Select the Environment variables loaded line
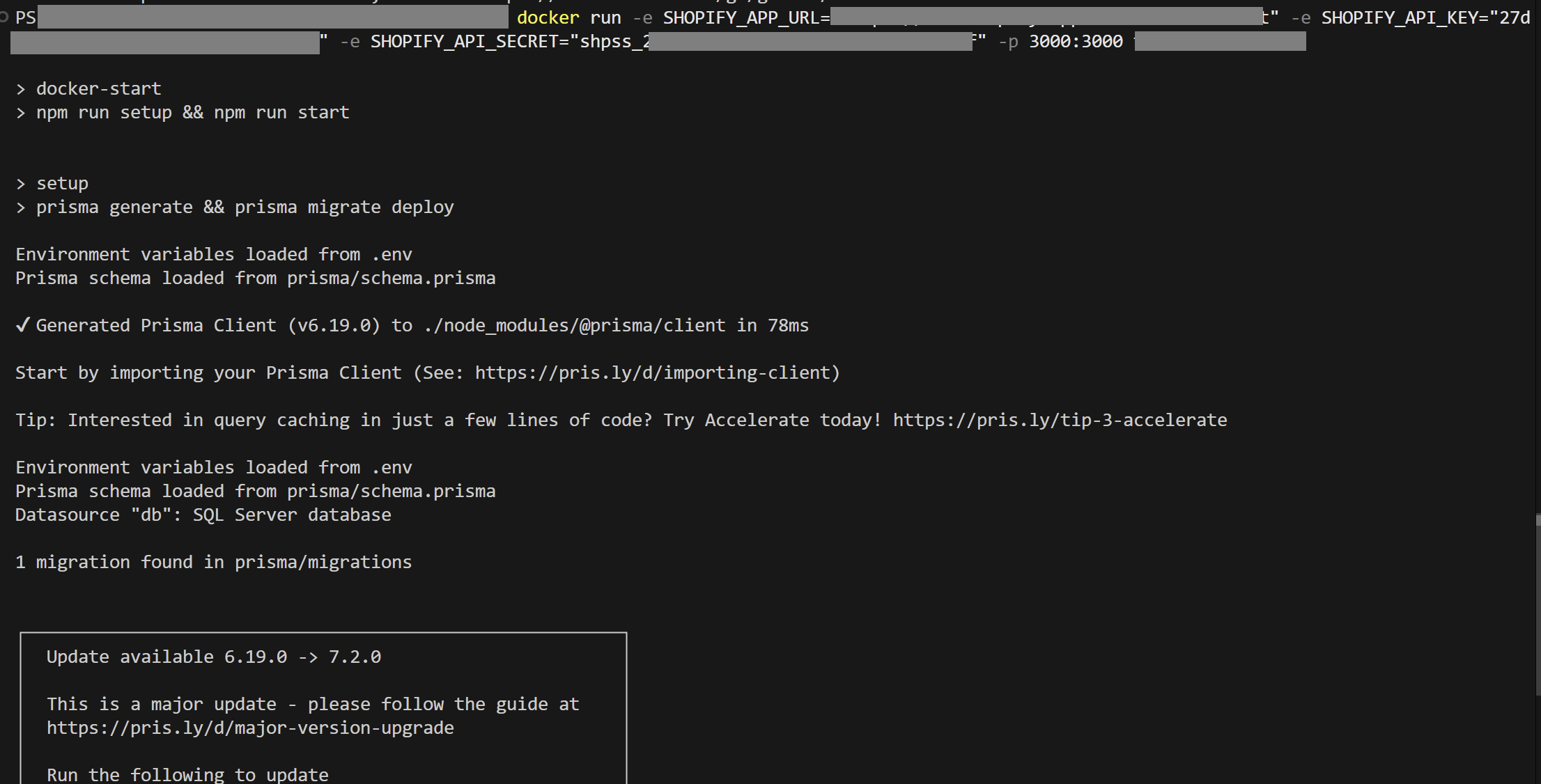1541x784 pixels. coord(213,254)
